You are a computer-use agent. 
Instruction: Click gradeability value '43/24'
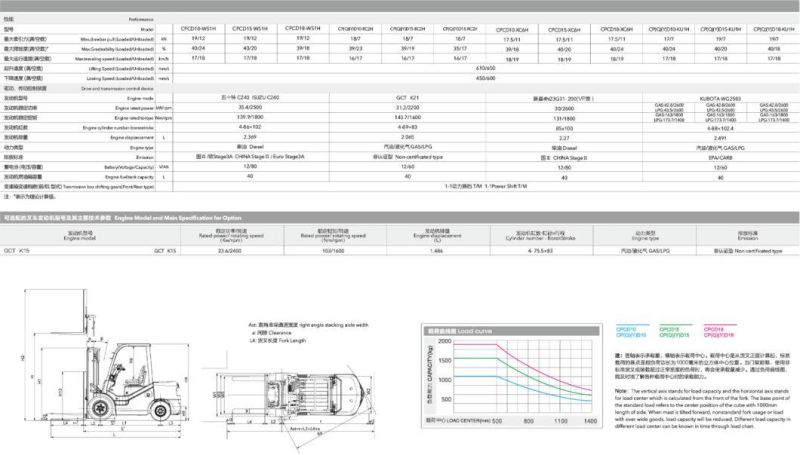pos(198,48)
